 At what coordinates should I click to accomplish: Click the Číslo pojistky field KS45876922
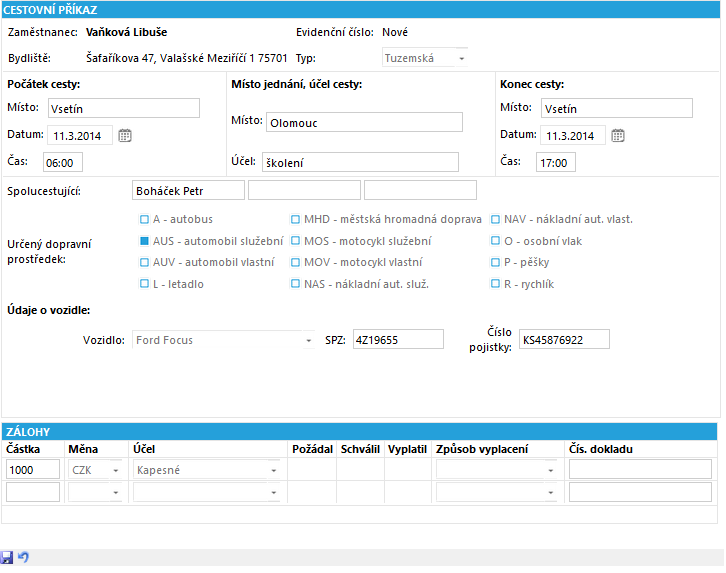click(564, 339)
